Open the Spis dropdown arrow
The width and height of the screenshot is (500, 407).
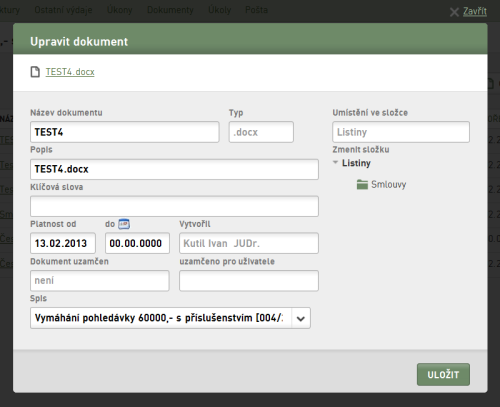(301, 318)
